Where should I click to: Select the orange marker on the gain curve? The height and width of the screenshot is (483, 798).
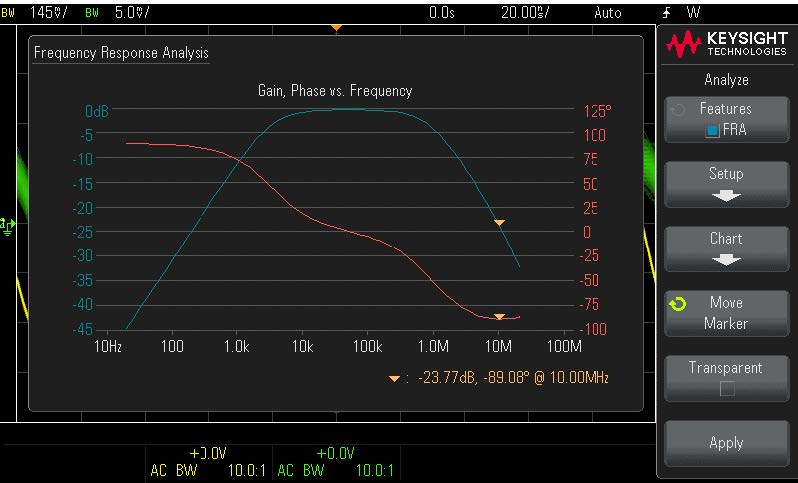(x=500, y=223)
